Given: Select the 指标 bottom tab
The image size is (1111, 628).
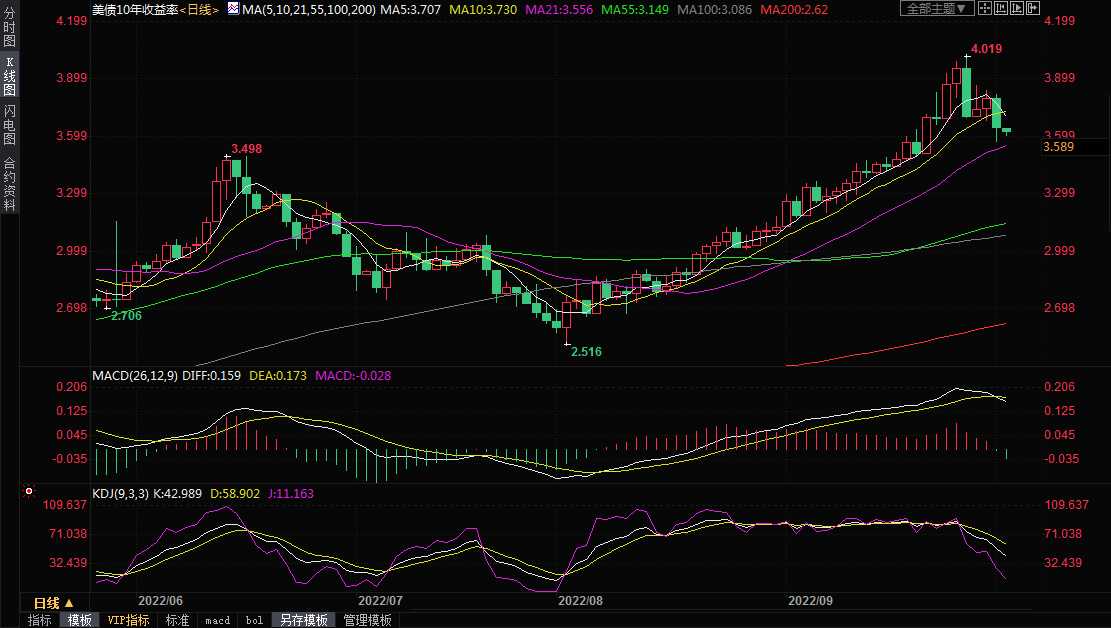Looking at the screenshot, I should click(39, 620).
